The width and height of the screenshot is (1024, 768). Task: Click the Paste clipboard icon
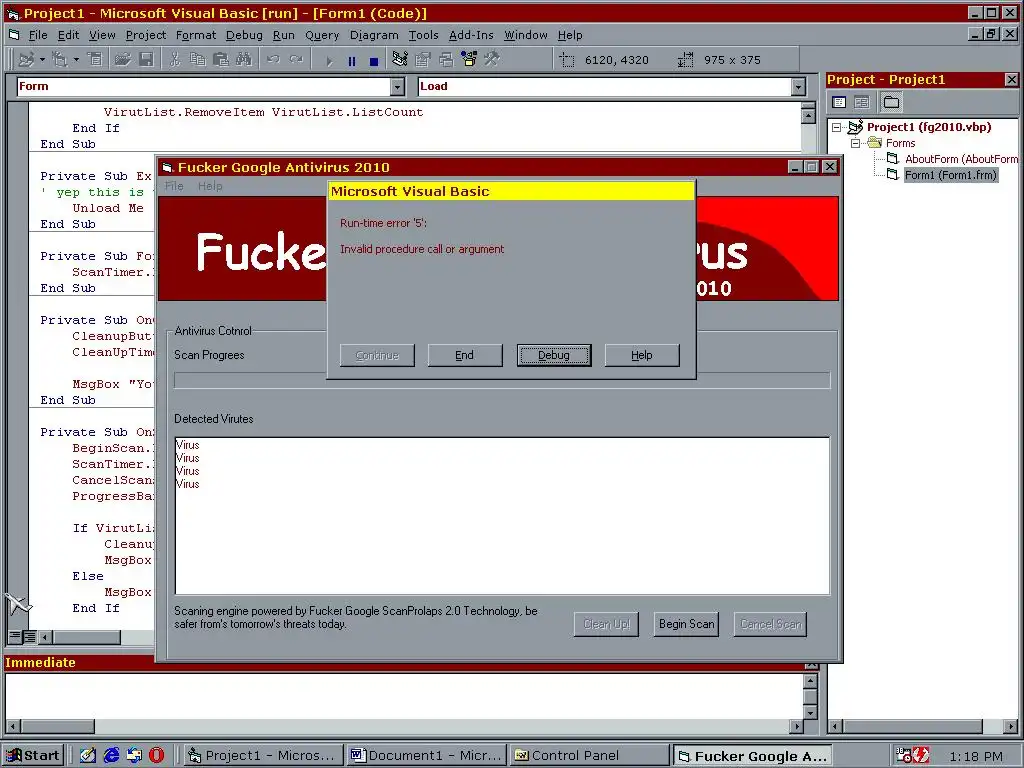pyautogui.click(x=221, y=60)
